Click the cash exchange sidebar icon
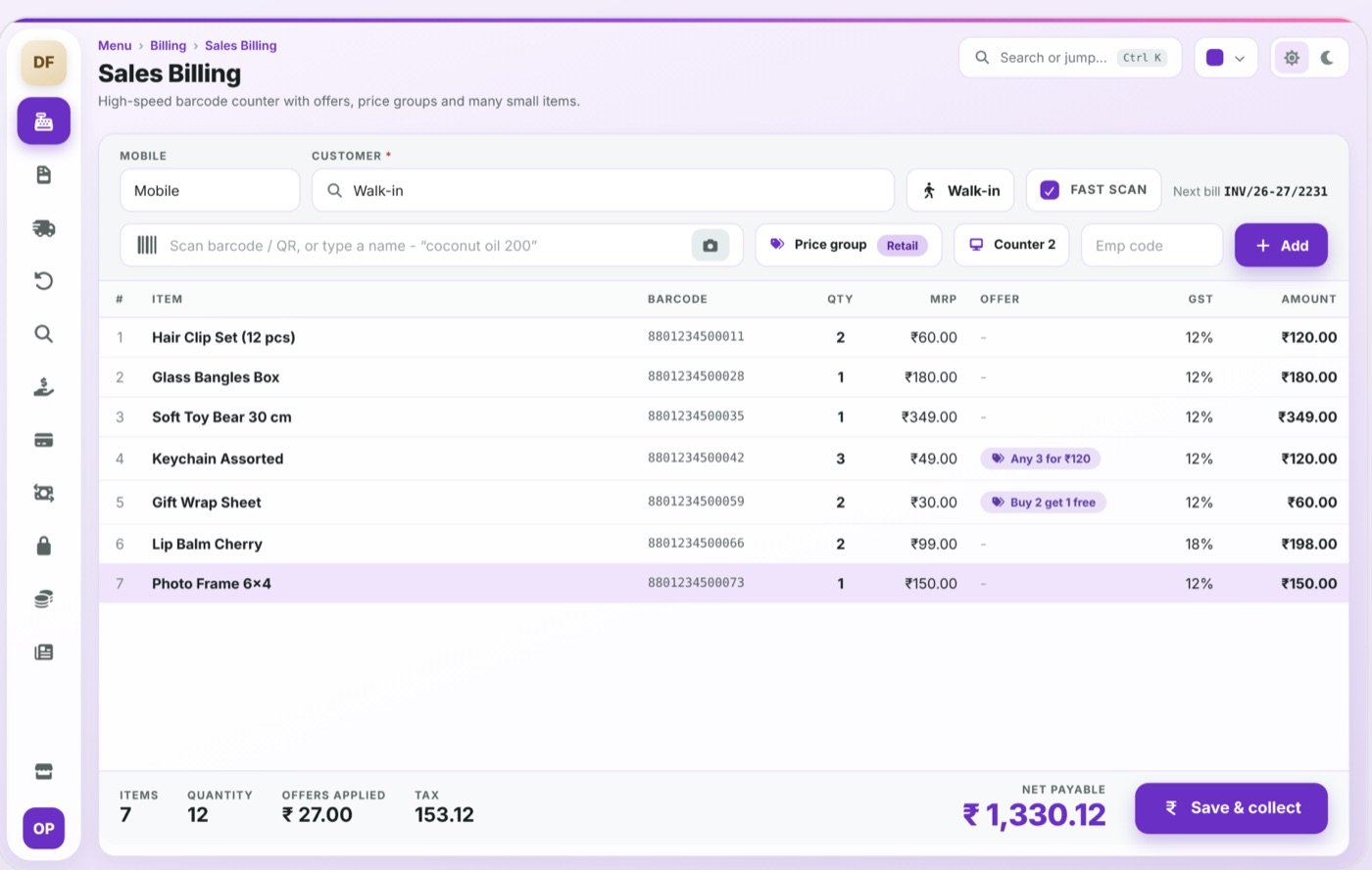The image size is (1372, 870). 44,493
